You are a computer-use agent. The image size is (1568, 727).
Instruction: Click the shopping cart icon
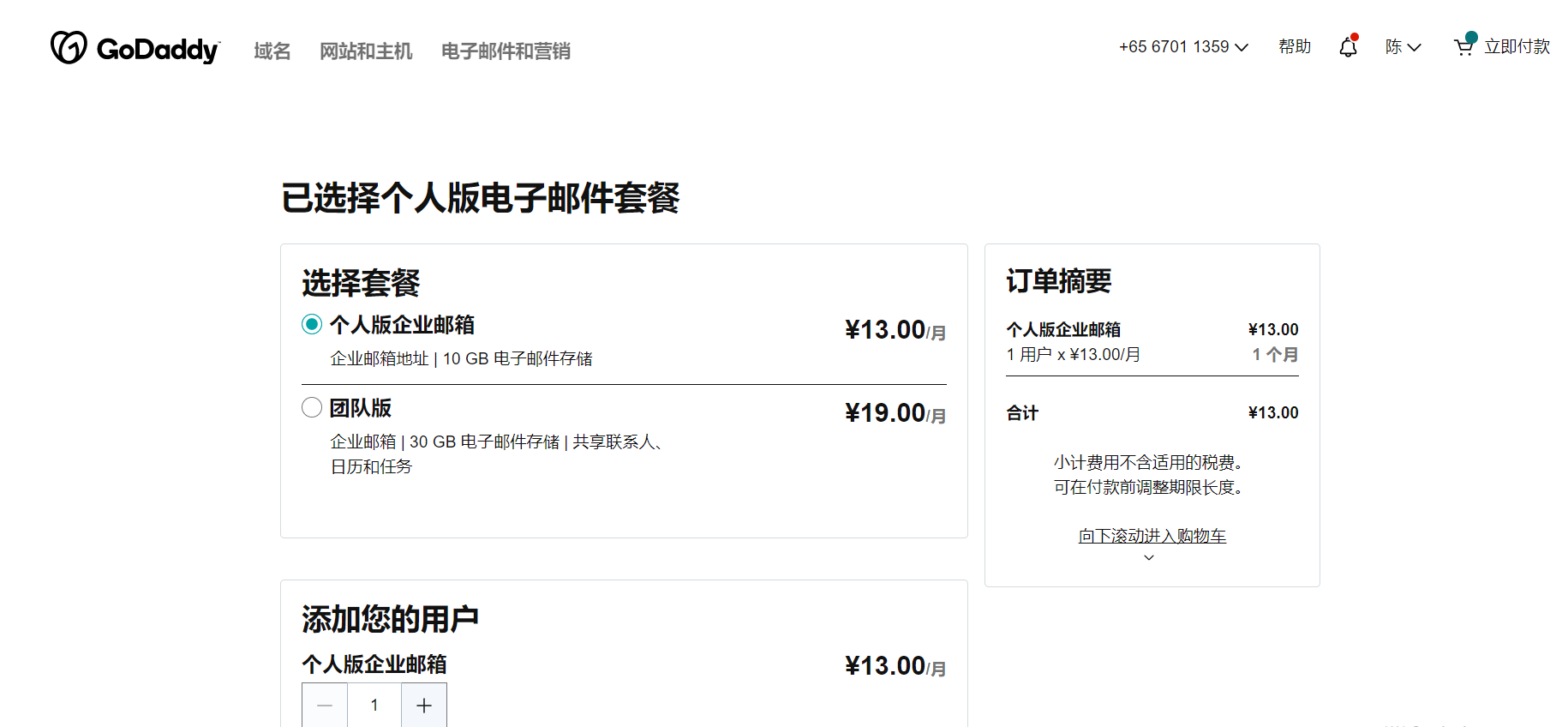(1463, 47)
